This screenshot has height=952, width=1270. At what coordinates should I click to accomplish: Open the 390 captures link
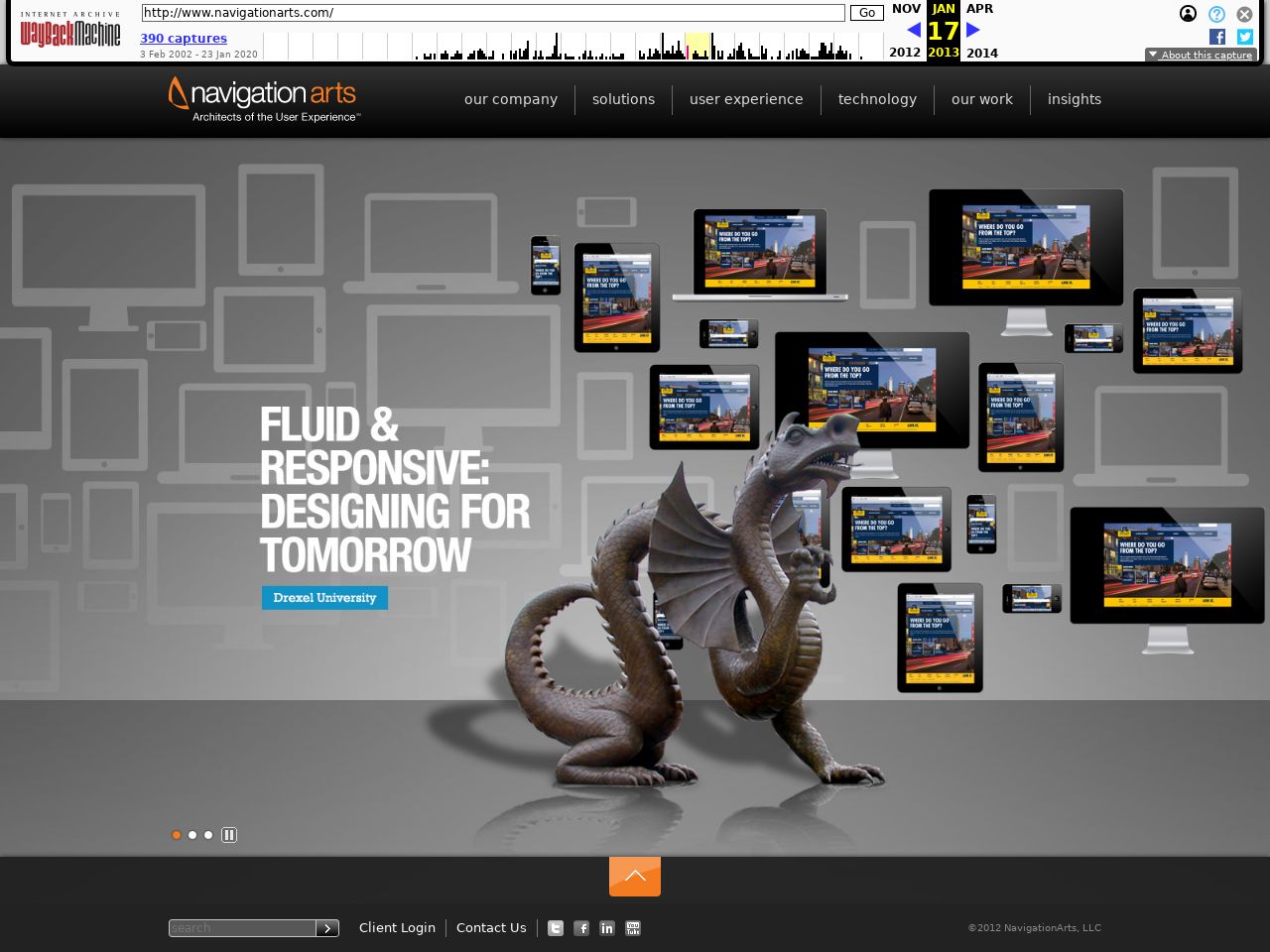coord(184,39)
